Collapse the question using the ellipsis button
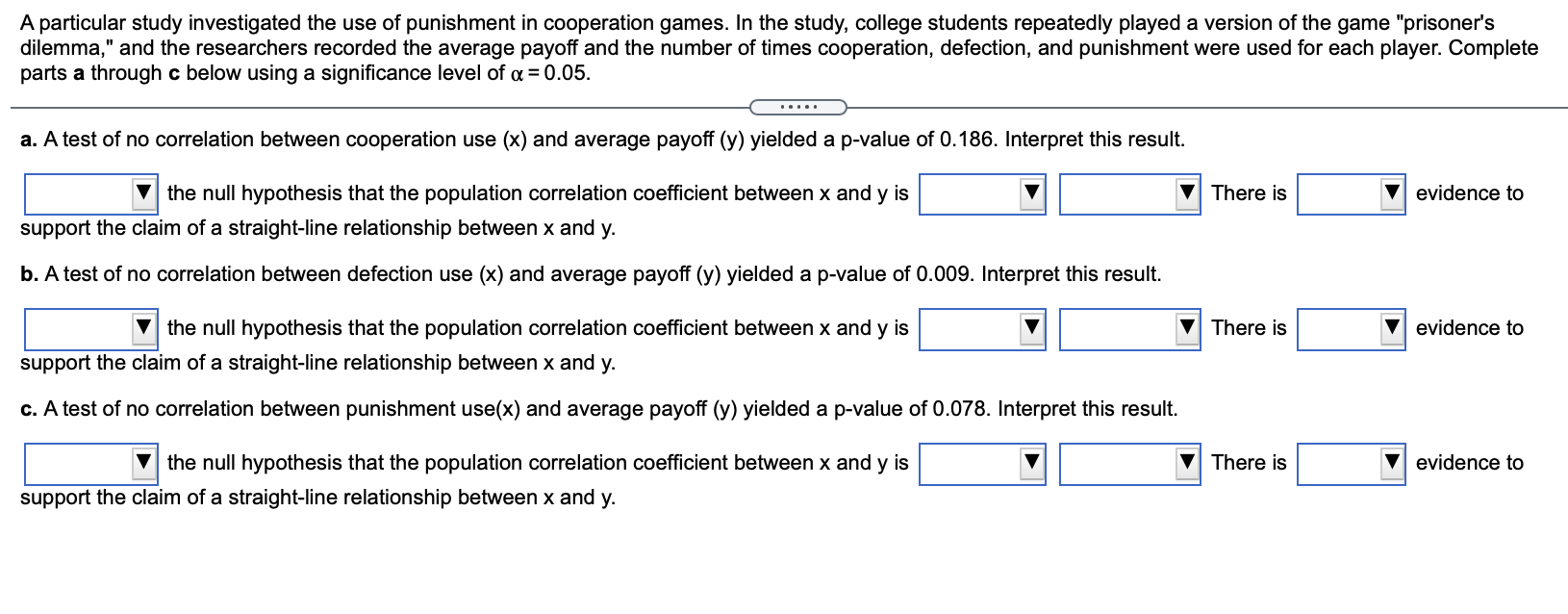The image size is (1568, 614). tap(797, 106)
